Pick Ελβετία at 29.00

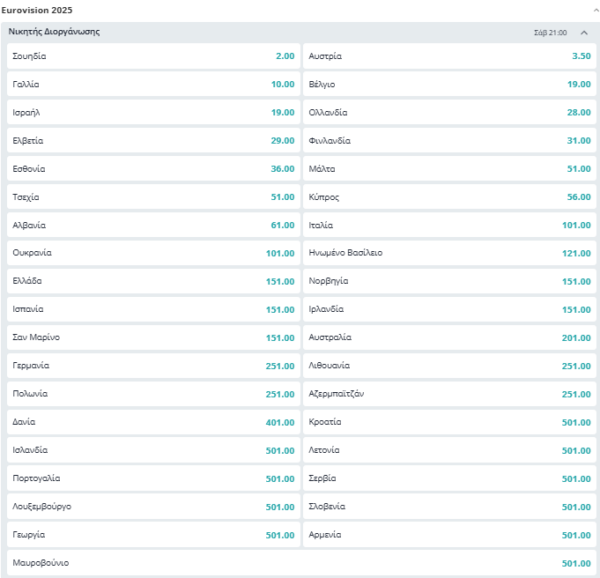tap(153, 141)
